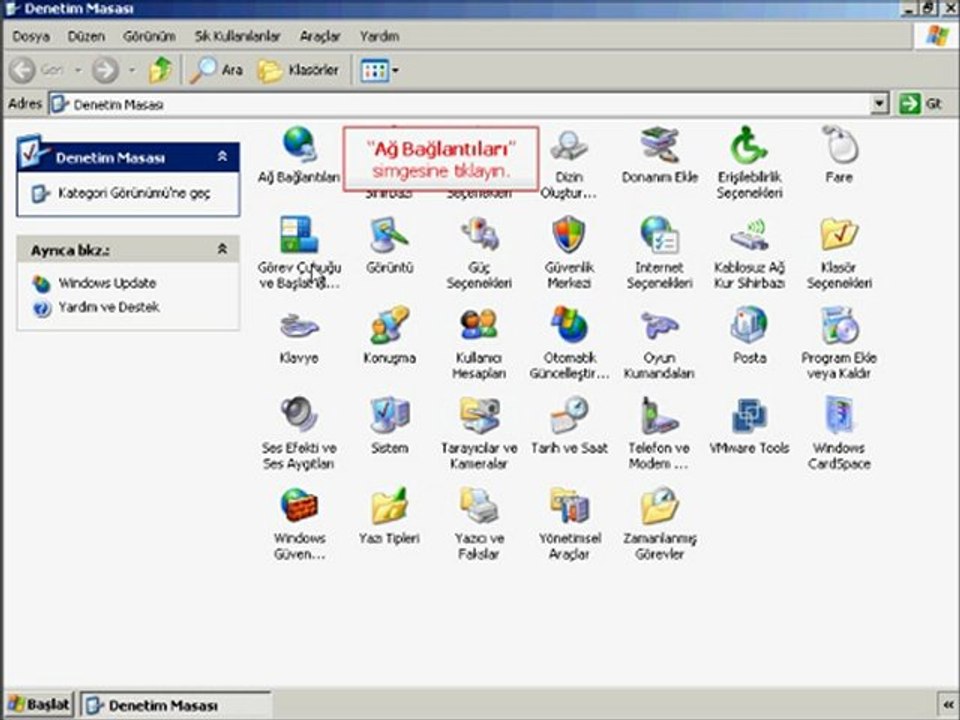This screenshot has width=960, height=720.
Task: Open the Araçlar menu
Action: coord(320,36)
